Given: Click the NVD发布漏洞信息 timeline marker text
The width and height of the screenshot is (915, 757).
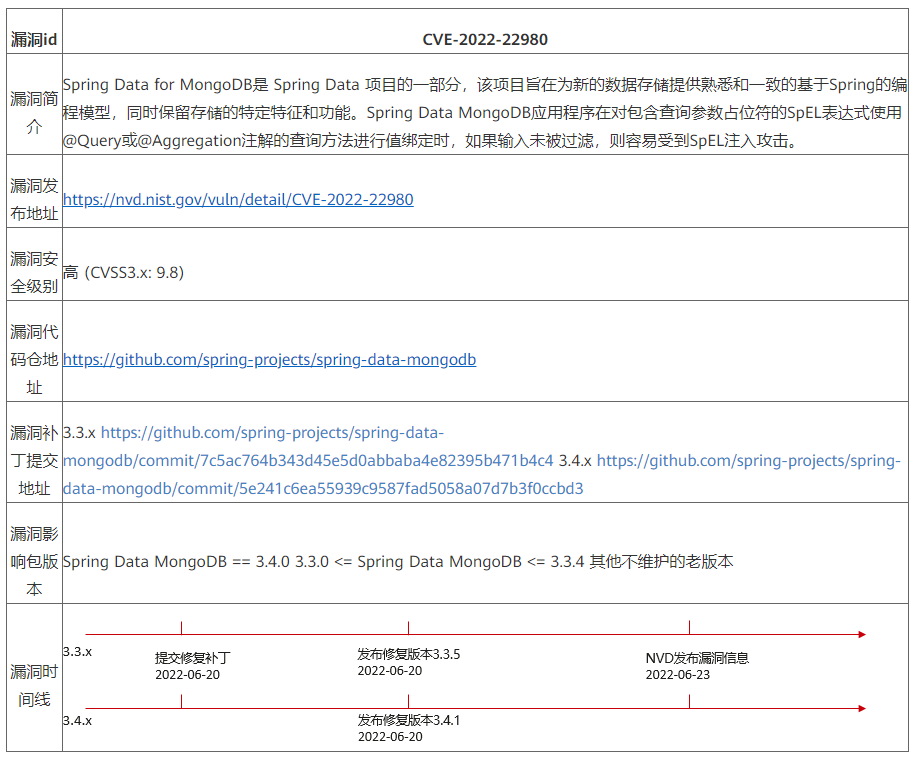Looking at the screenshot, I should click(697, 658).
